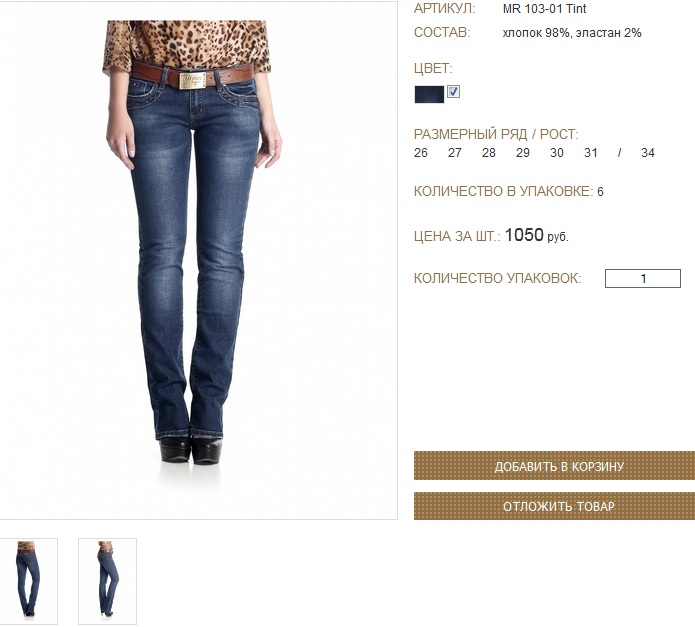Click the ЦВЕТ label
Image resolution: width=695 pixels, height=627 pixels.
[x=433, y=69]
